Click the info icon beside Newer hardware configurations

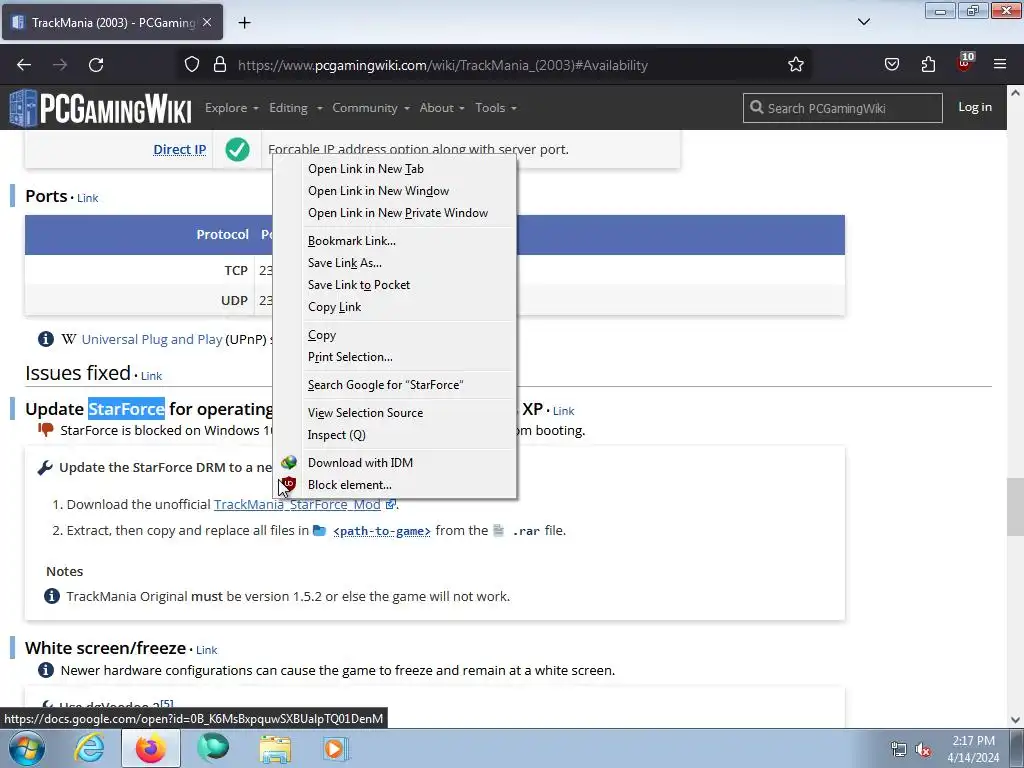[46, 670]
